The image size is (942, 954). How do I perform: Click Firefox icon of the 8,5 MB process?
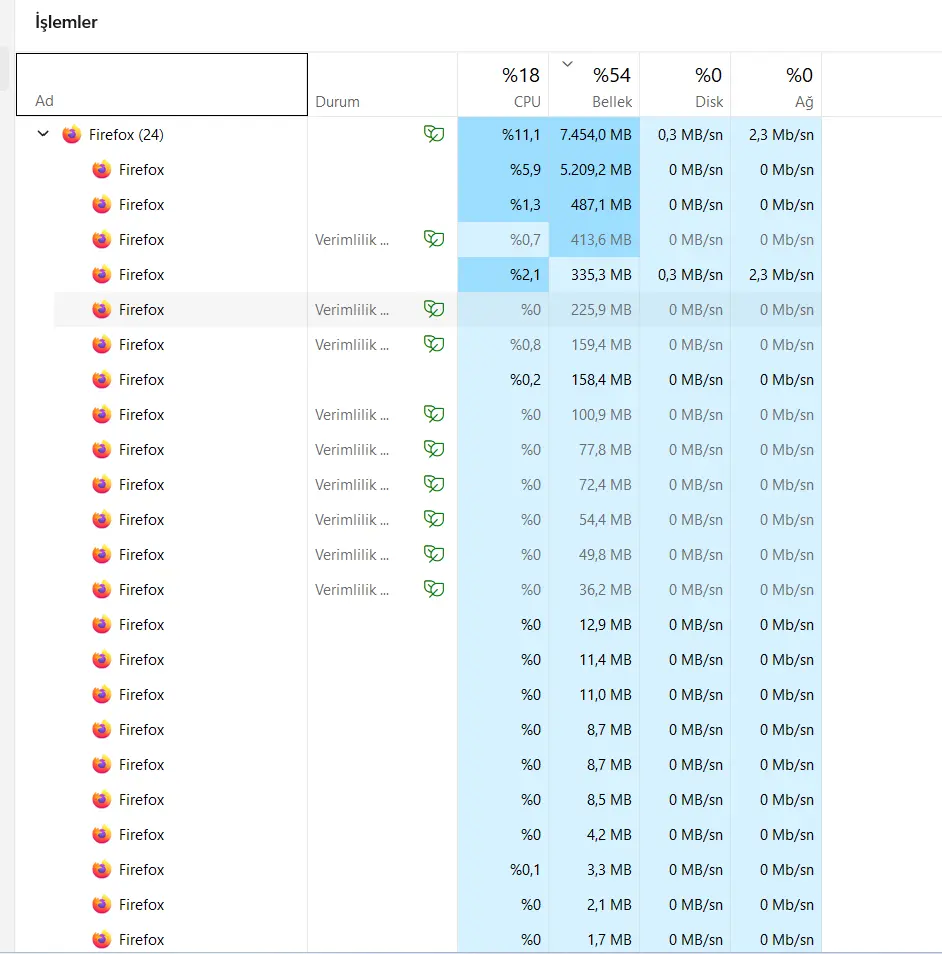click(102, 799)
